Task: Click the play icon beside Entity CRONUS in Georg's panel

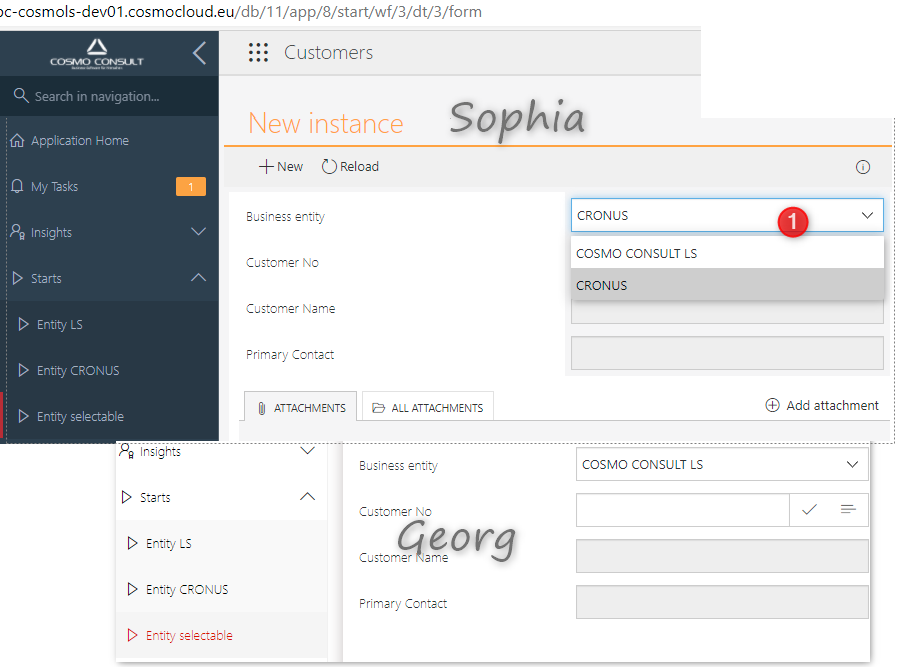Action: pyautogui.click(x=132, y=589)
